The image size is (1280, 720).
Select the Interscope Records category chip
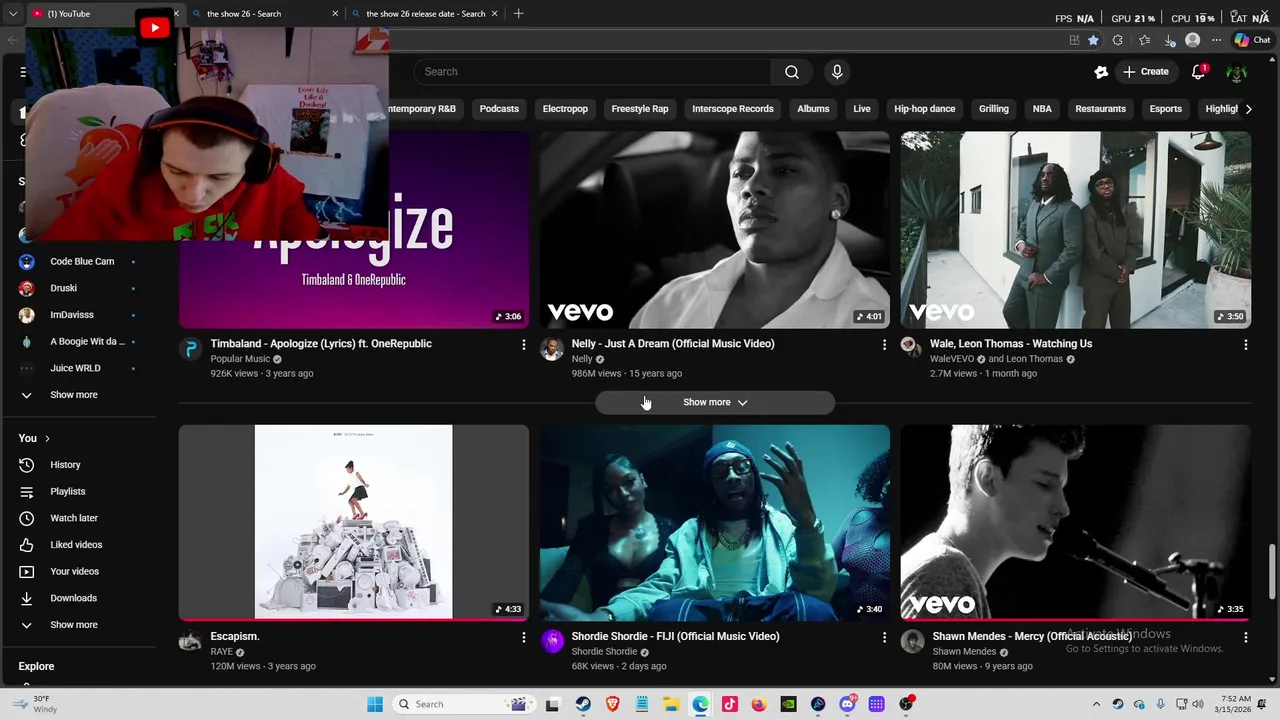733,109
